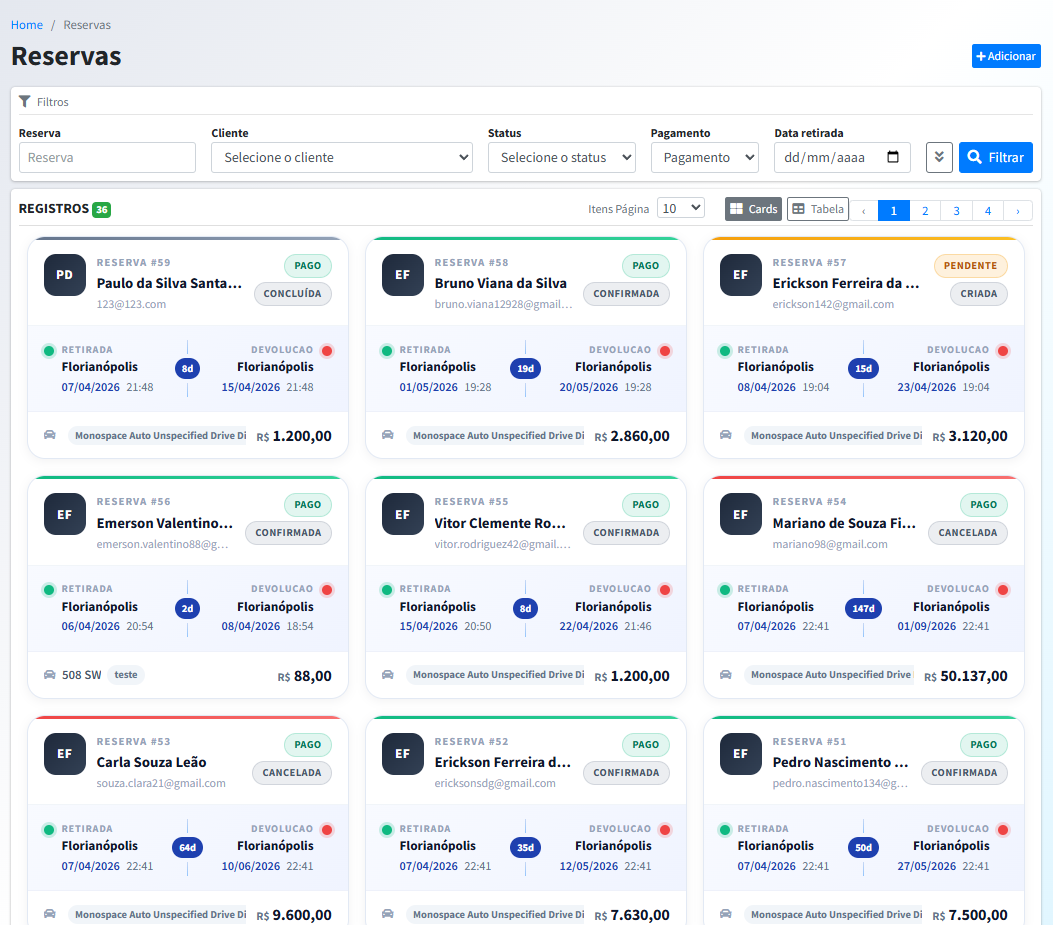The width and height of the screenshot is (1053, 925).
Task: Open the Cliente selection dropdown
Action: coord(341,157)
